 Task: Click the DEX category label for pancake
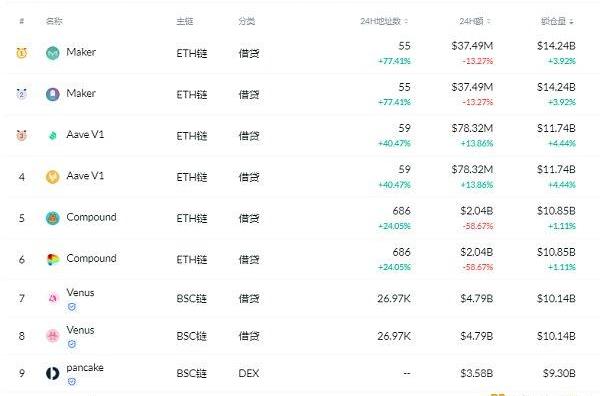248,373
